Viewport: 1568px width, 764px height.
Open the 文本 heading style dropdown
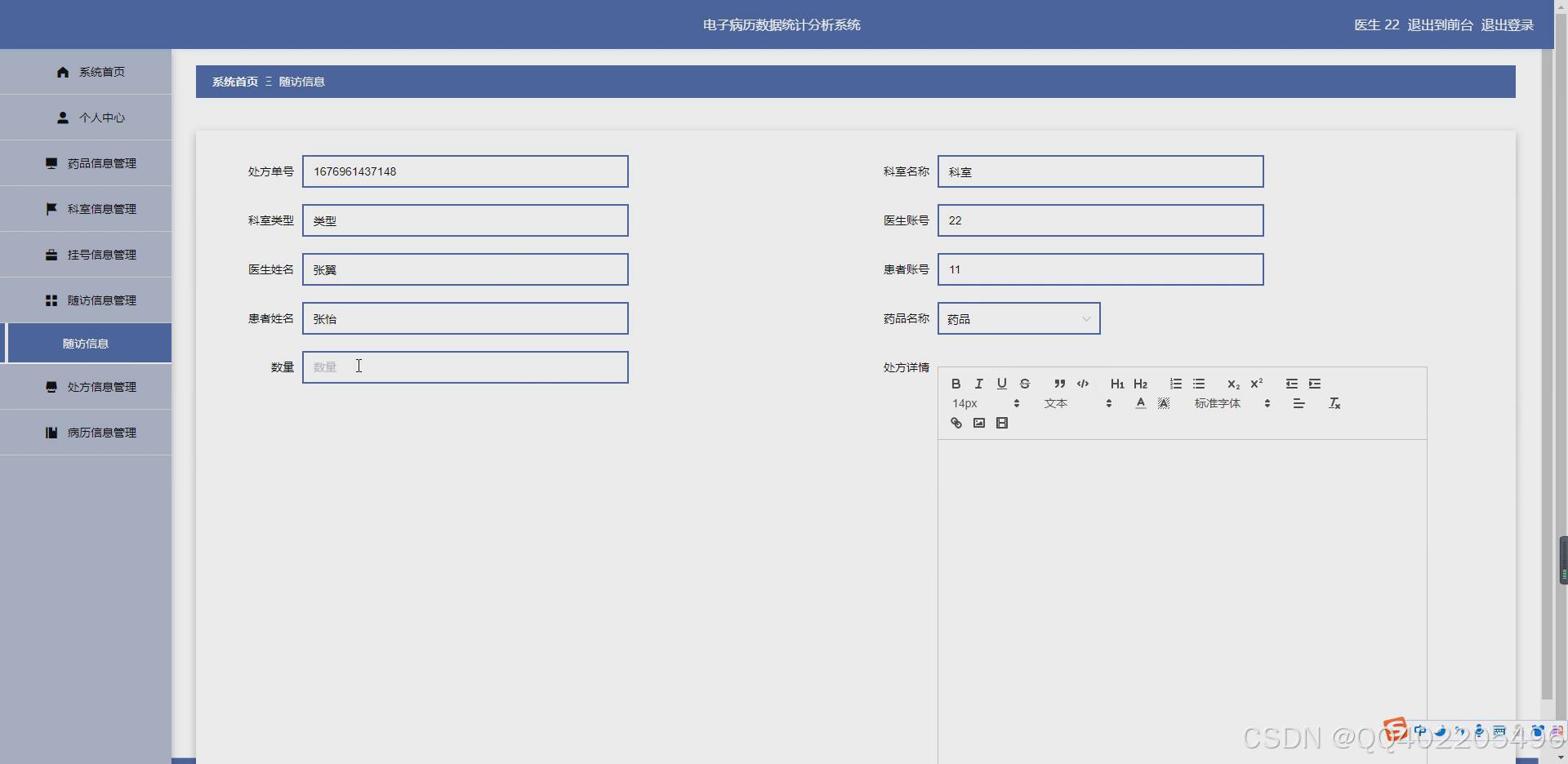click(x=1077, y=403)
